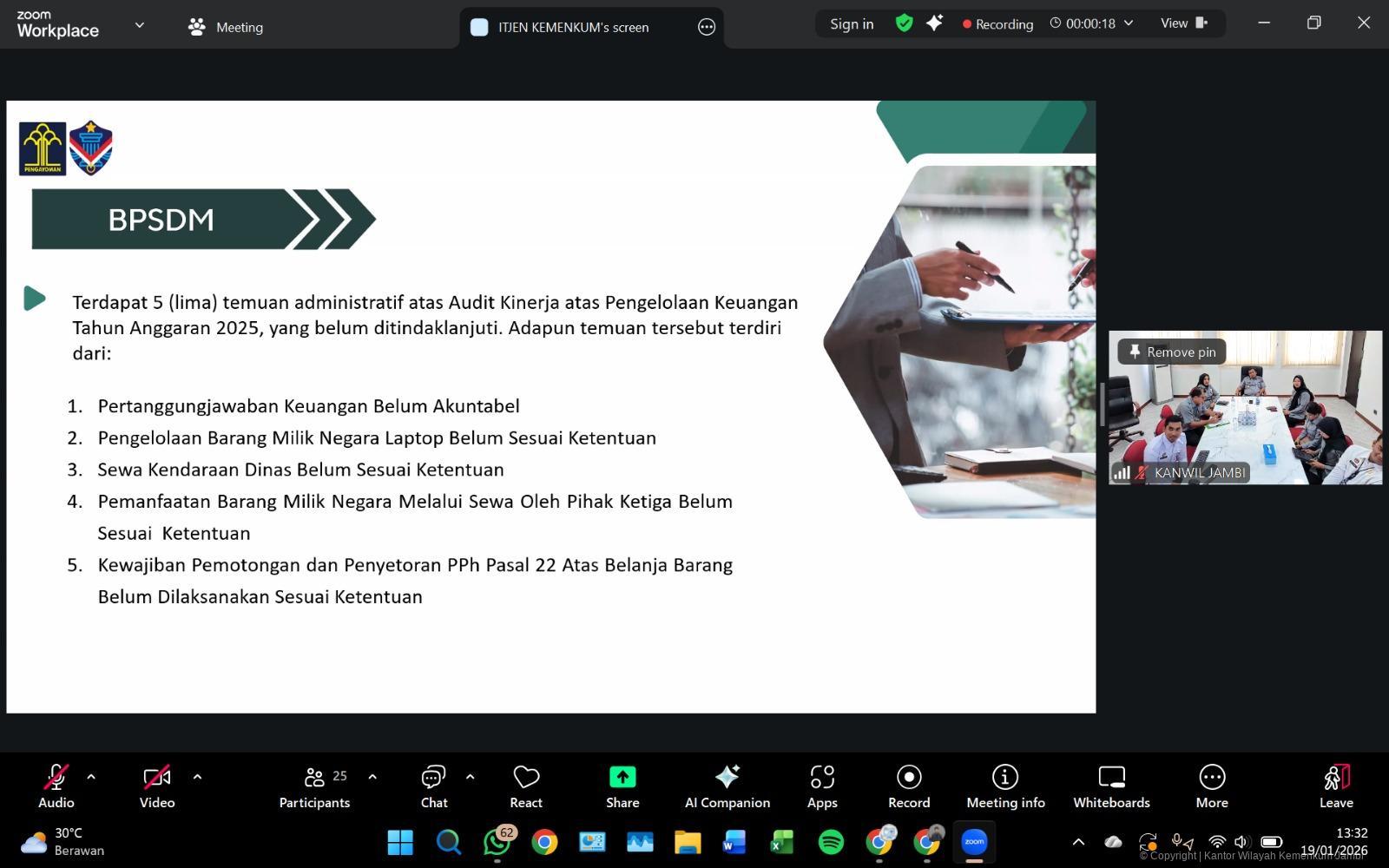Expand audio options arrow next to Audio

(x=91, y=777)
